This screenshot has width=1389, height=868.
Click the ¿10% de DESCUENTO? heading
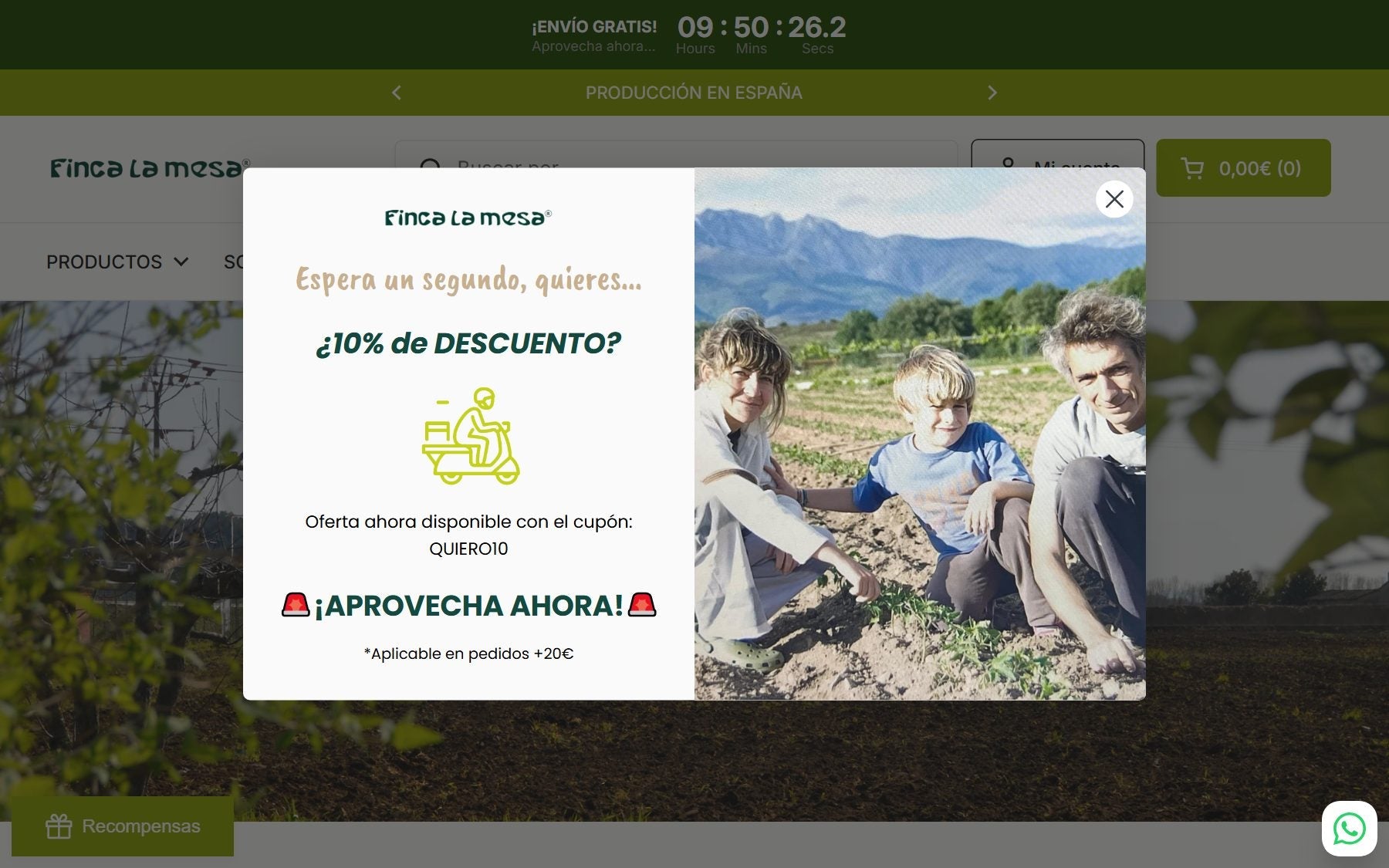point(468,343)
